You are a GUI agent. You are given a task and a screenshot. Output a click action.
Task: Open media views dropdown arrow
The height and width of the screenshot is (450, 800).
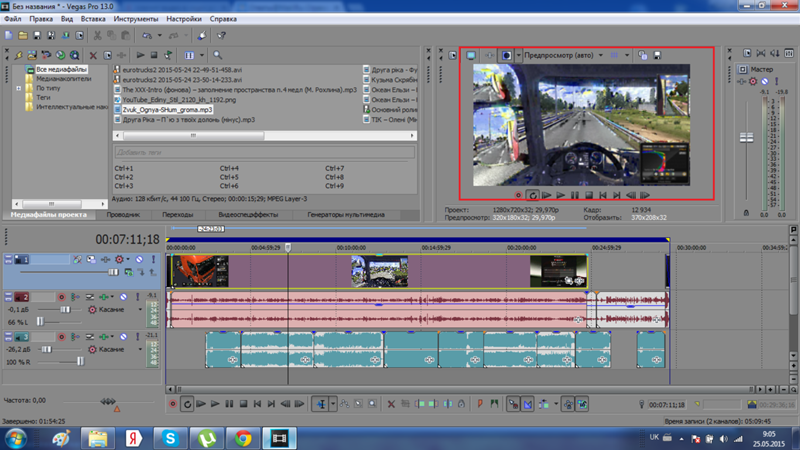pos(202,55)
